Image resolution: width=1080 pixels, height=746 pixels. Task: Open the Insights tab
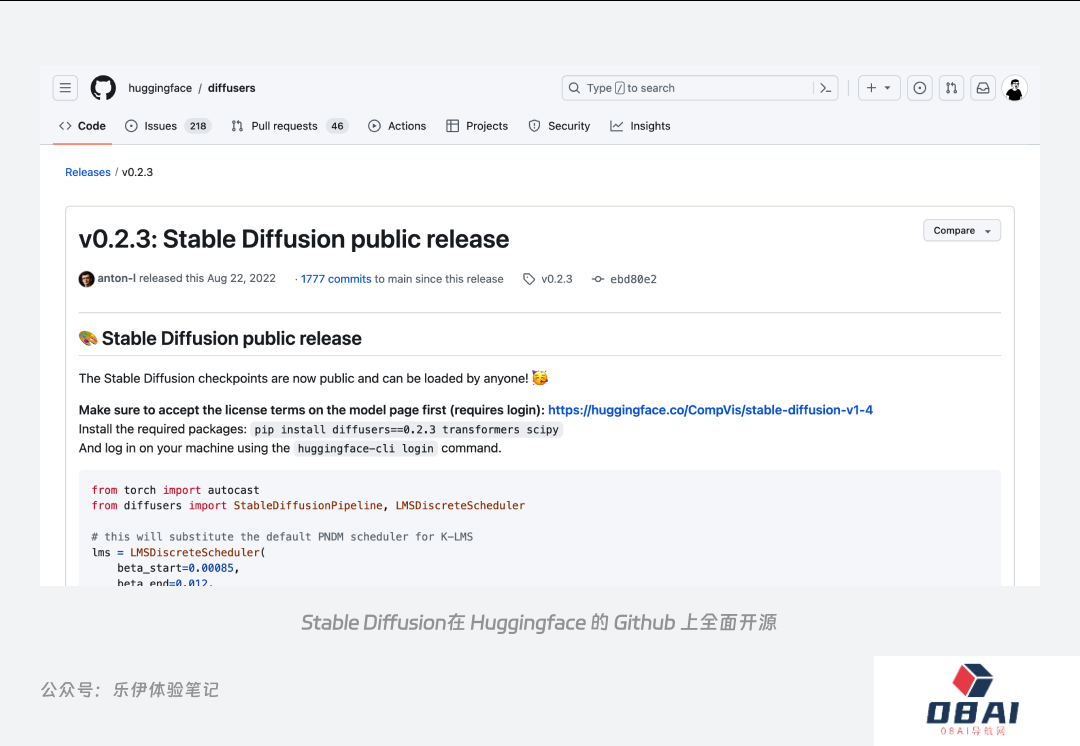(640, 126)
